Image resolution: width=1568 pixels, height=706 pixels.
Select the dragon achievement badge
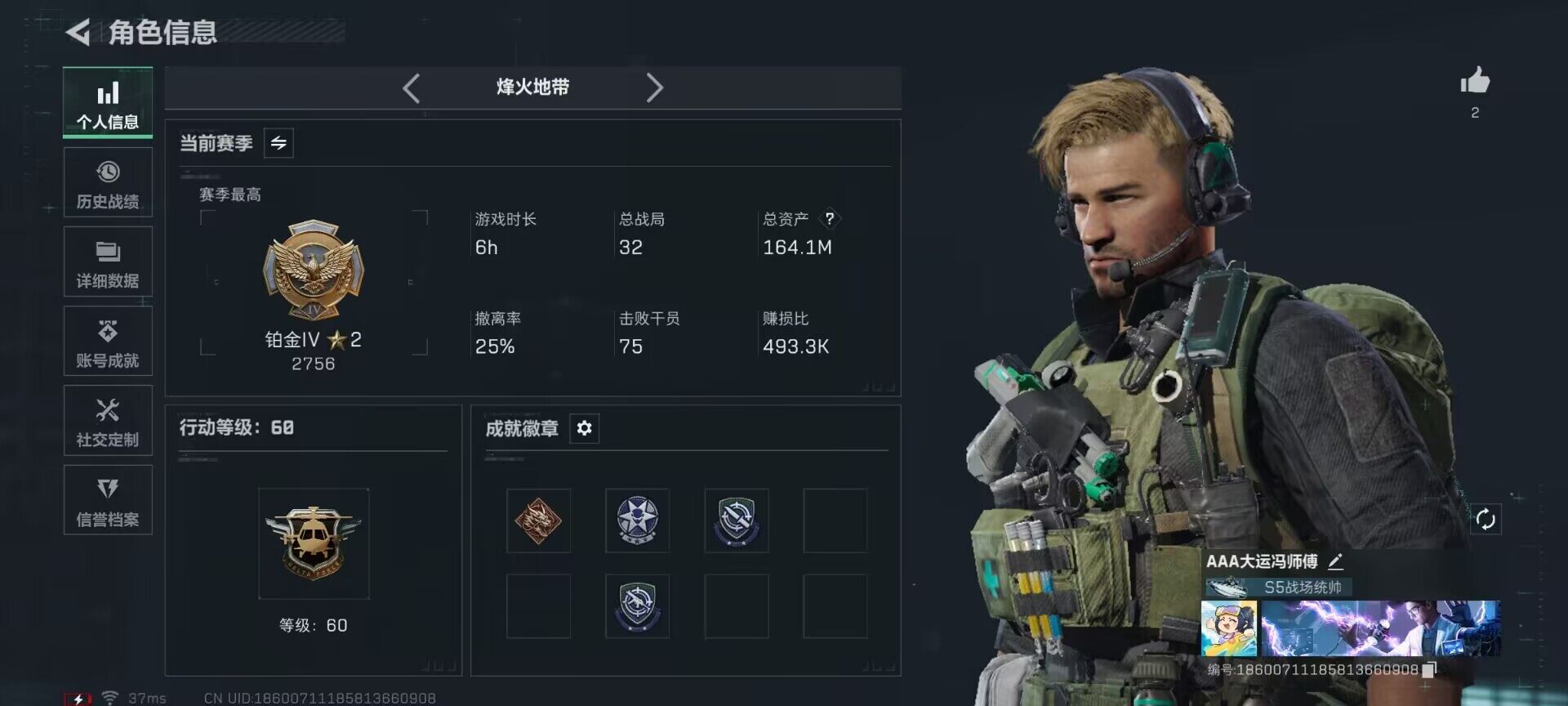tap(538, 521)
